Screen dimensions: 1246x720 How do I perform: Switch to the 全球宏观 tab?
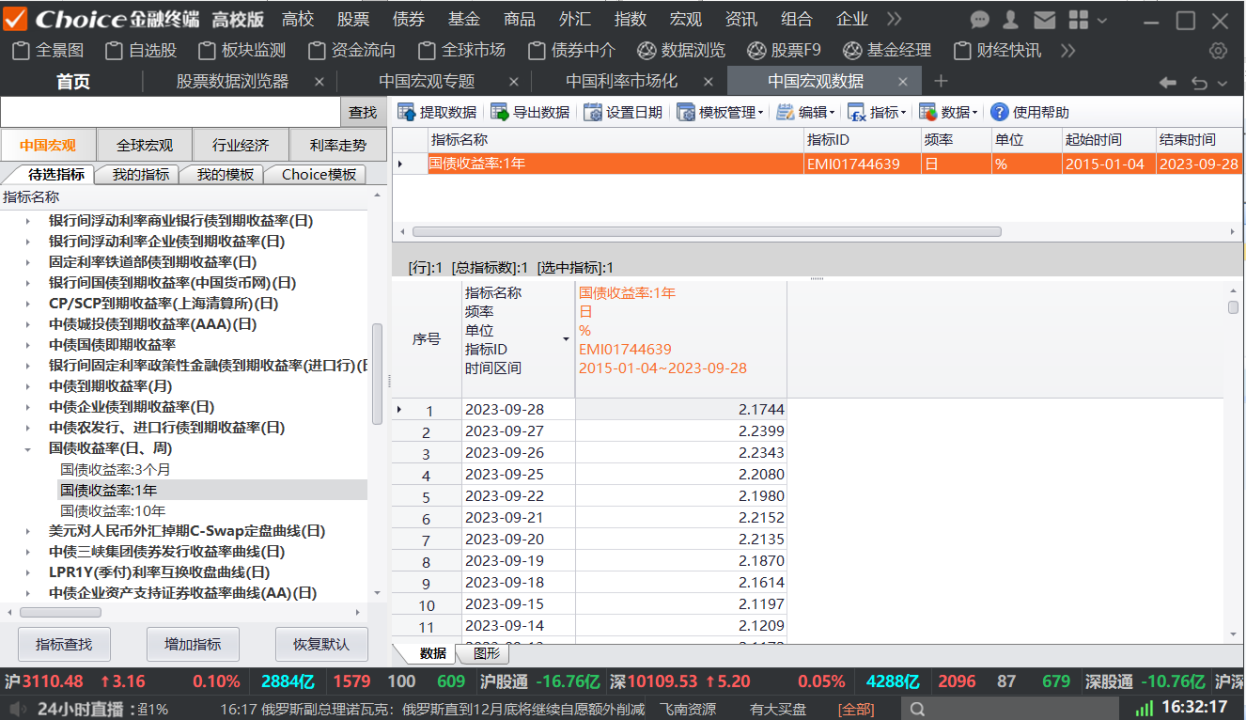(x=144, y=145)
